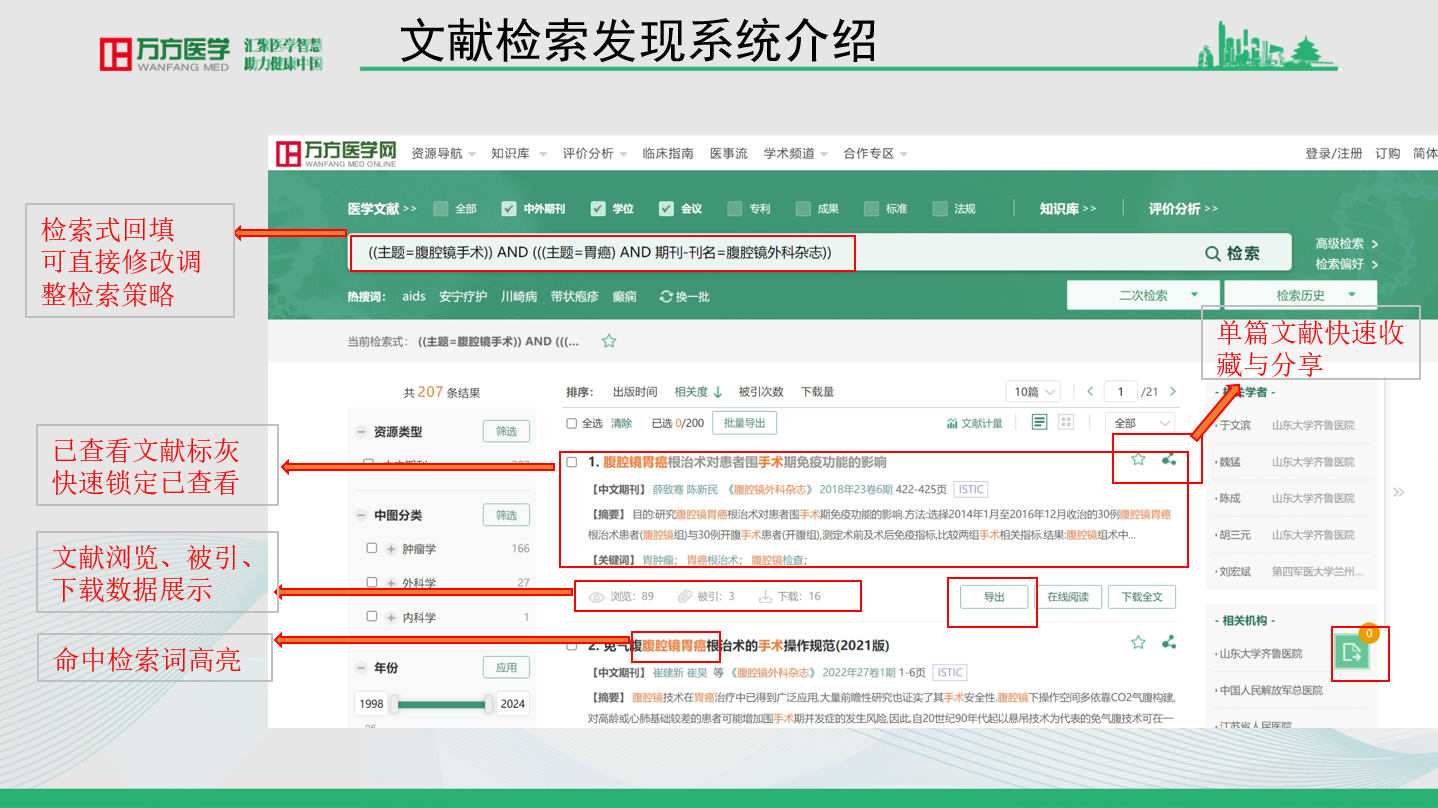Open the 全部 filter dropdown
The image size is (1438, 808).
tap(1139, 423)
